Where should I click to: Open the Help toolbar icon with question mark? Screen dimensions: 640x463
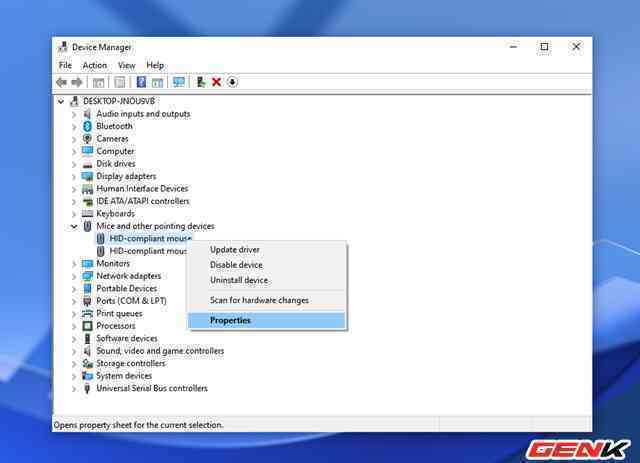141,82
